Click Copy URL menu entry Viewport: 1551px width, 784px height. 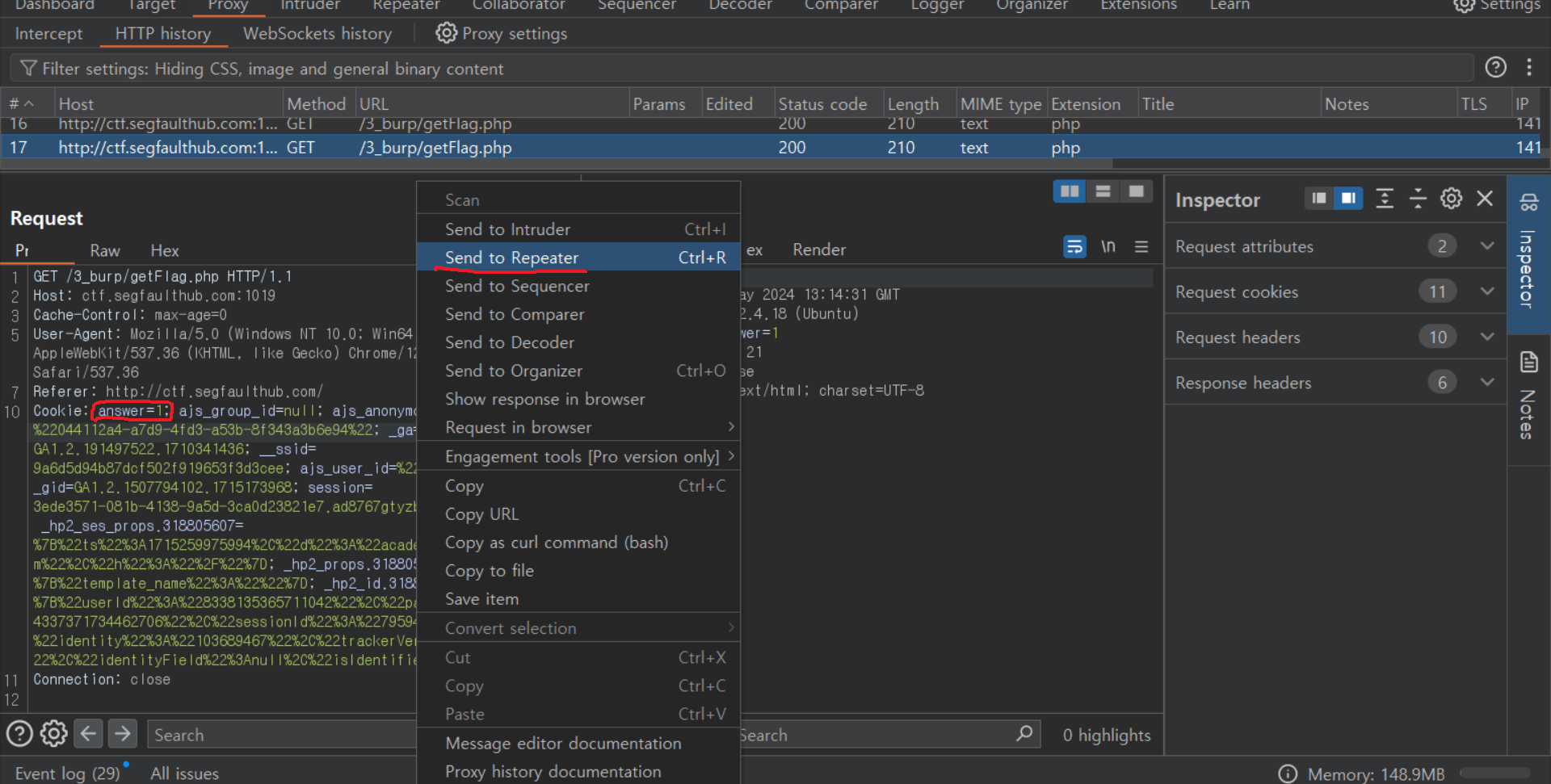coord(578,514)
